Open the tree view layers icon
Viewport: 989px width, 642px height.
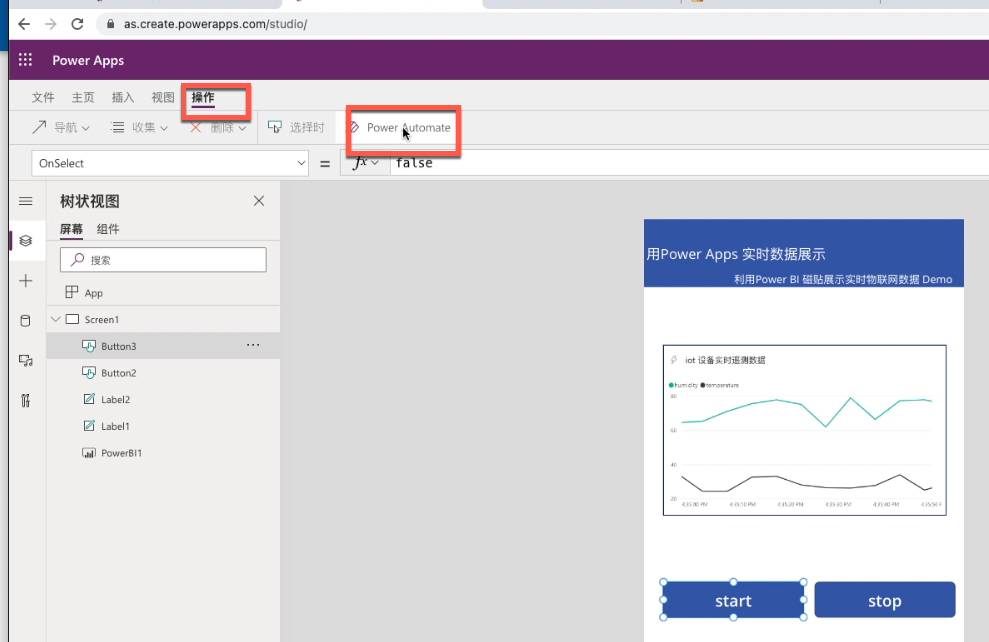click(x=26, y=241)
